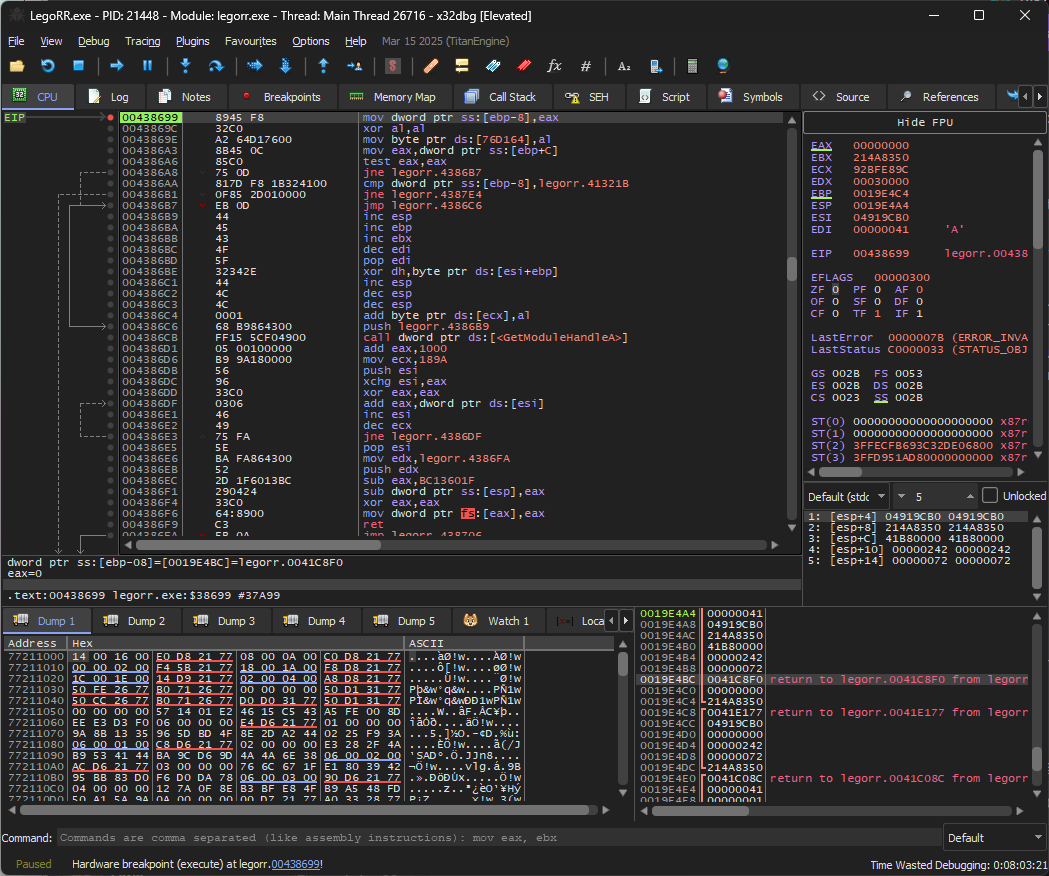The height and width of the screenshot is (876, 1049).
Task: Open the References tab
Action: click(x=942, y=97)
